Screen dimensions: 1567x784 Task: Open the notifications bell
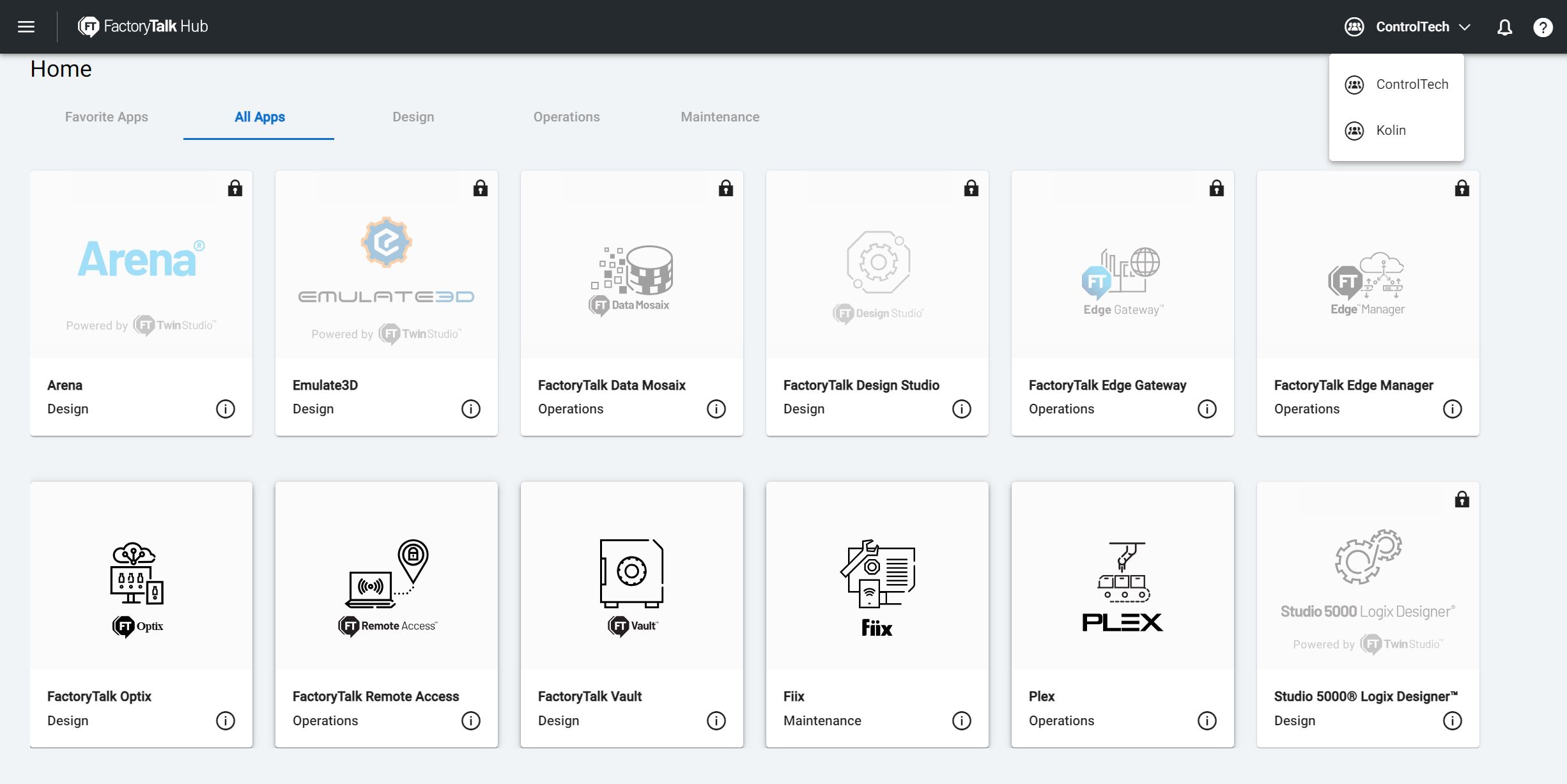point(1505,27)
